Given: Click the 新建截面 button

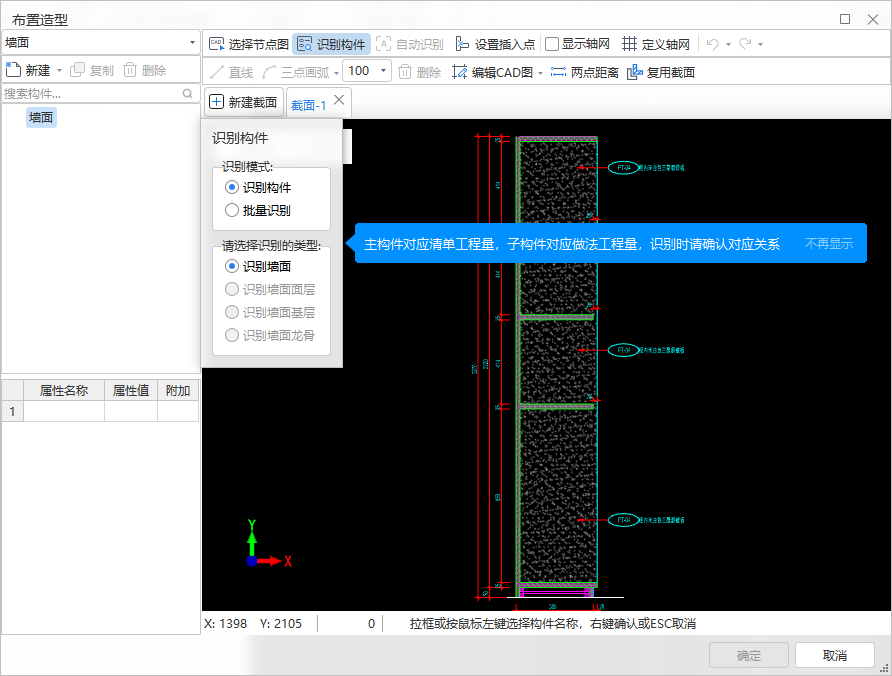Looking at the screenshot, I should click(243, 102).
